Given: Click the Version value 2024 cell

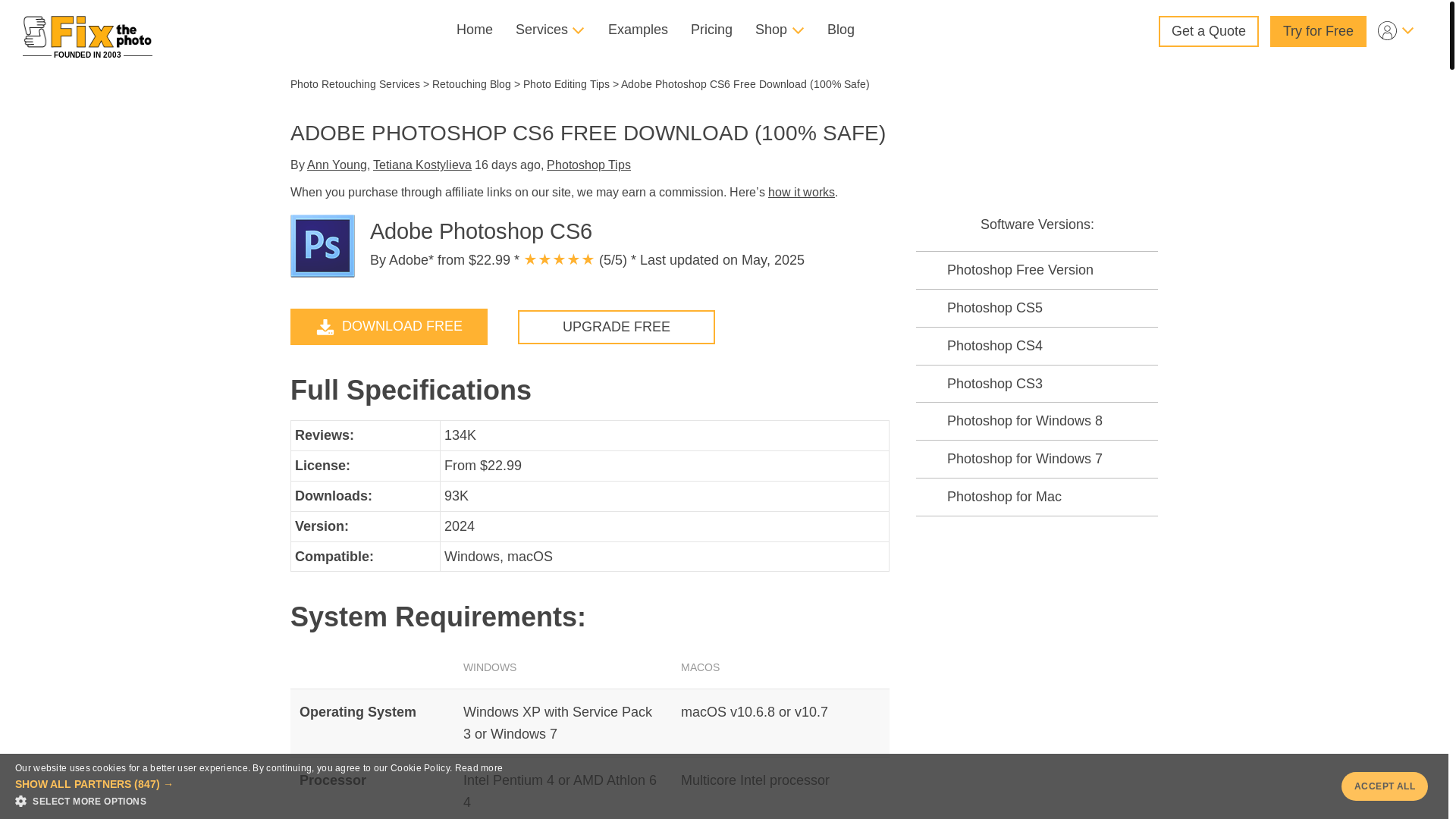Looking at the screenshot, I should coord(664,526).
